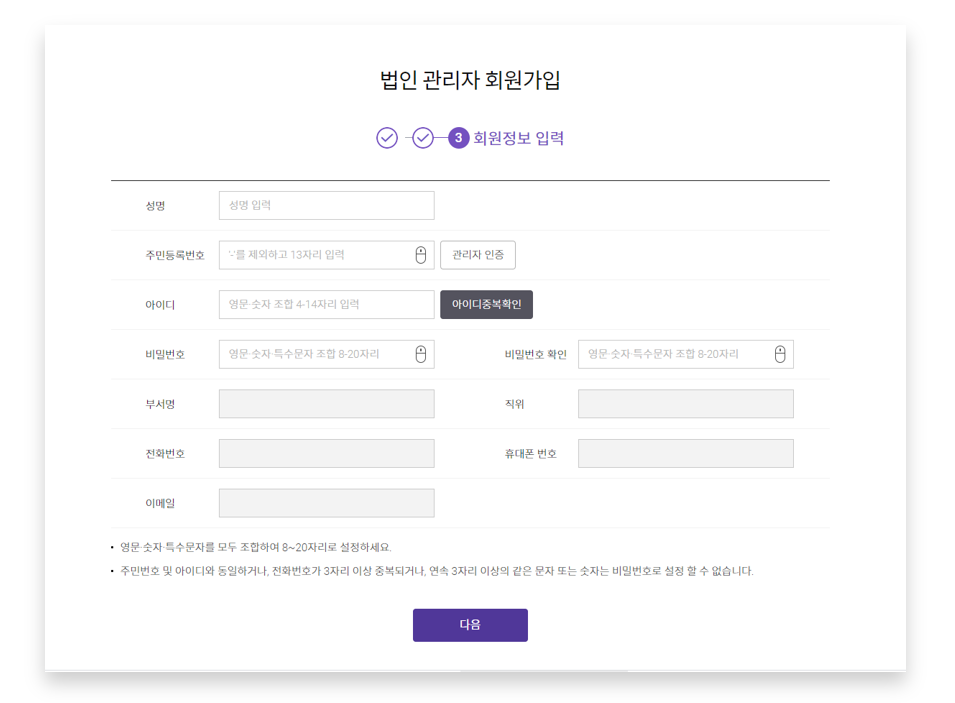The height and width of the screenshot is (703, 955).
Task: Click the purple 다음 button
Action: [x=470, y=625]
